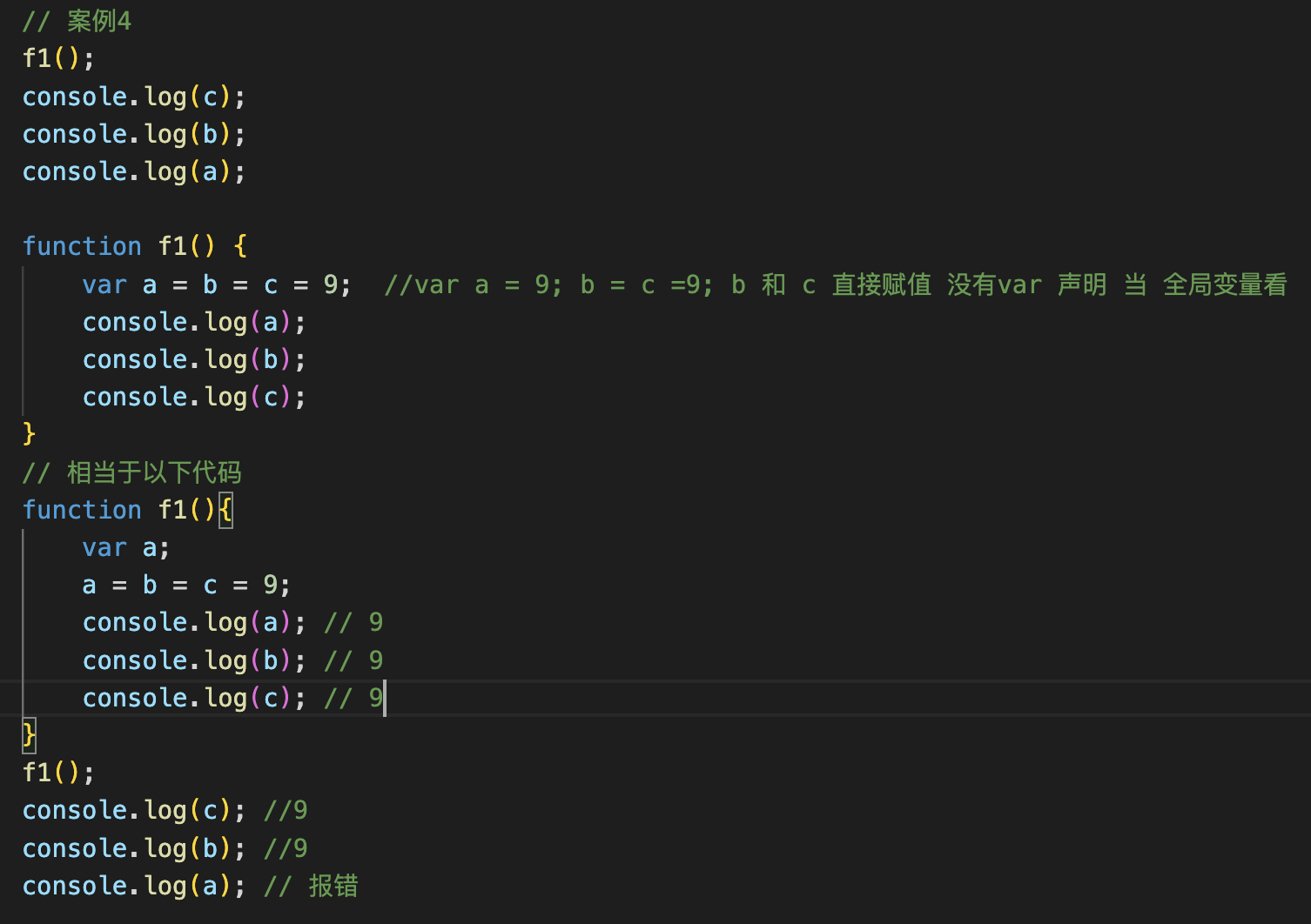This screenshot has height=924, width=1311.
Task: Click the line 'console.log(b); //9'
Action: [x=165, y=848]
